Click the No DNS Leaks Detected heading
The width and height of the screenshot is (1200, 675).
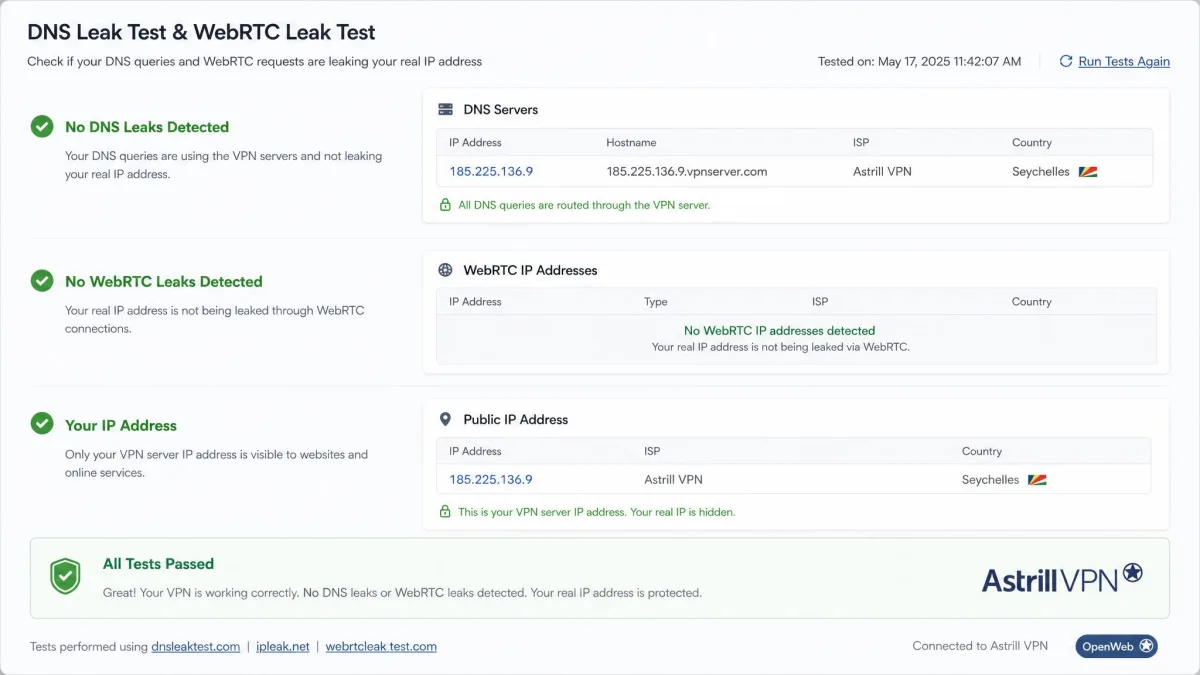147,127
